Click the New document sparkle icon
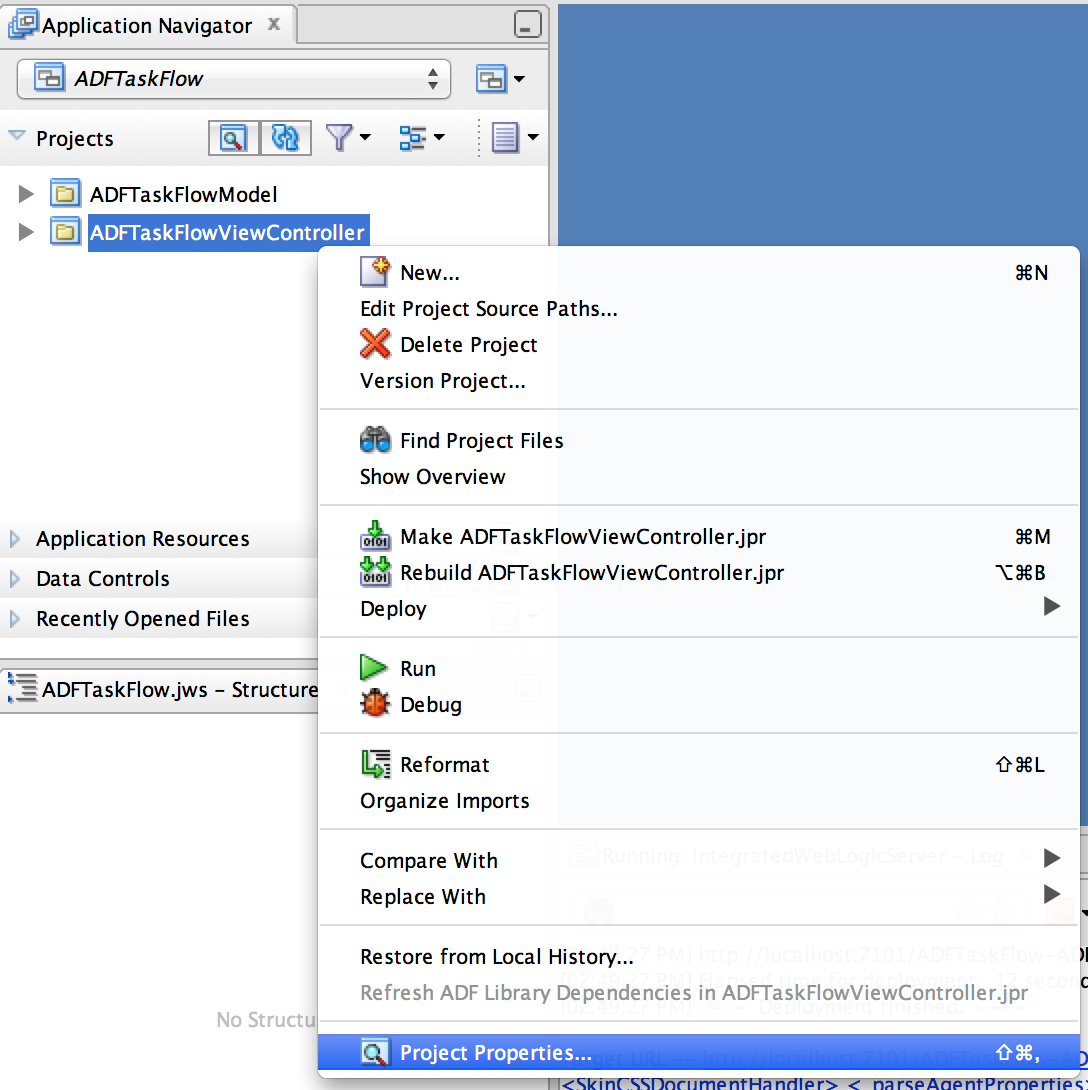1088x1090 pixels. [x=375, y=272]
